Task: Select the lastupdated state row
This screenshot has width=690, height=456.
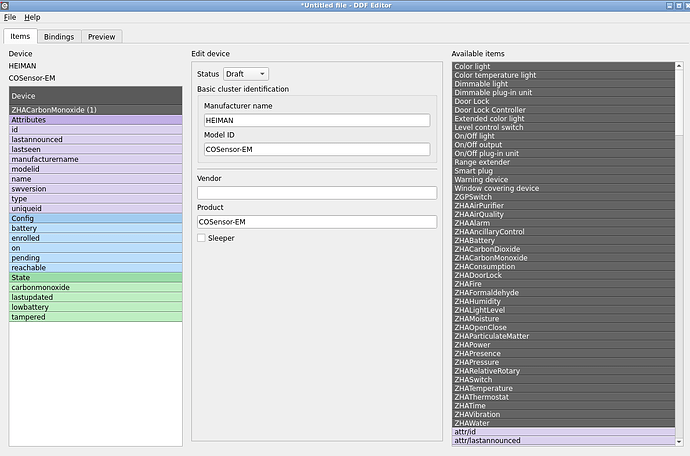Action: 95,297
